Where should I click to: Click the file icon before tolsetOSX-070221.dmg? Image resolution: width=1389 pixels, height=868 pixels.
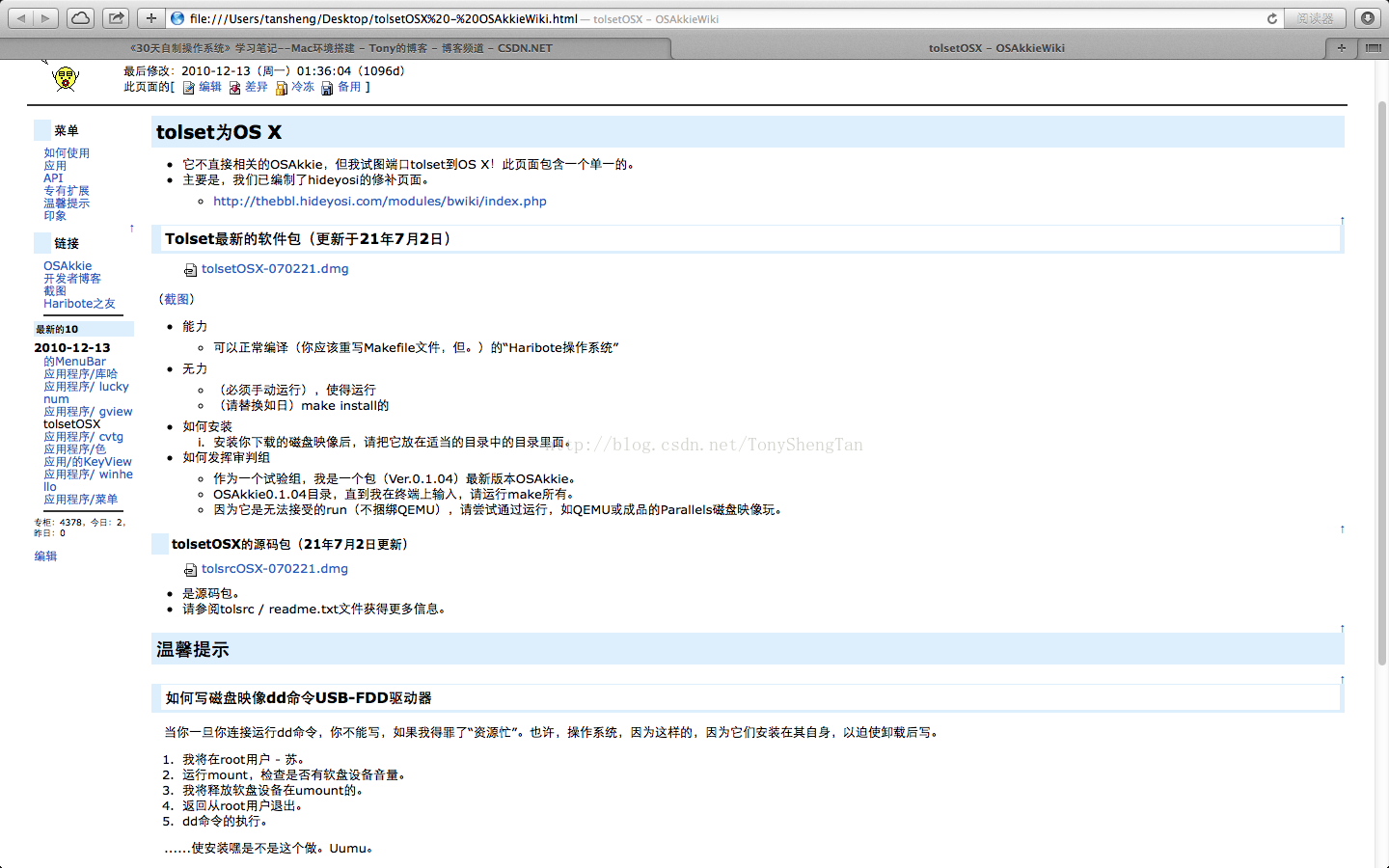(190, 270)
